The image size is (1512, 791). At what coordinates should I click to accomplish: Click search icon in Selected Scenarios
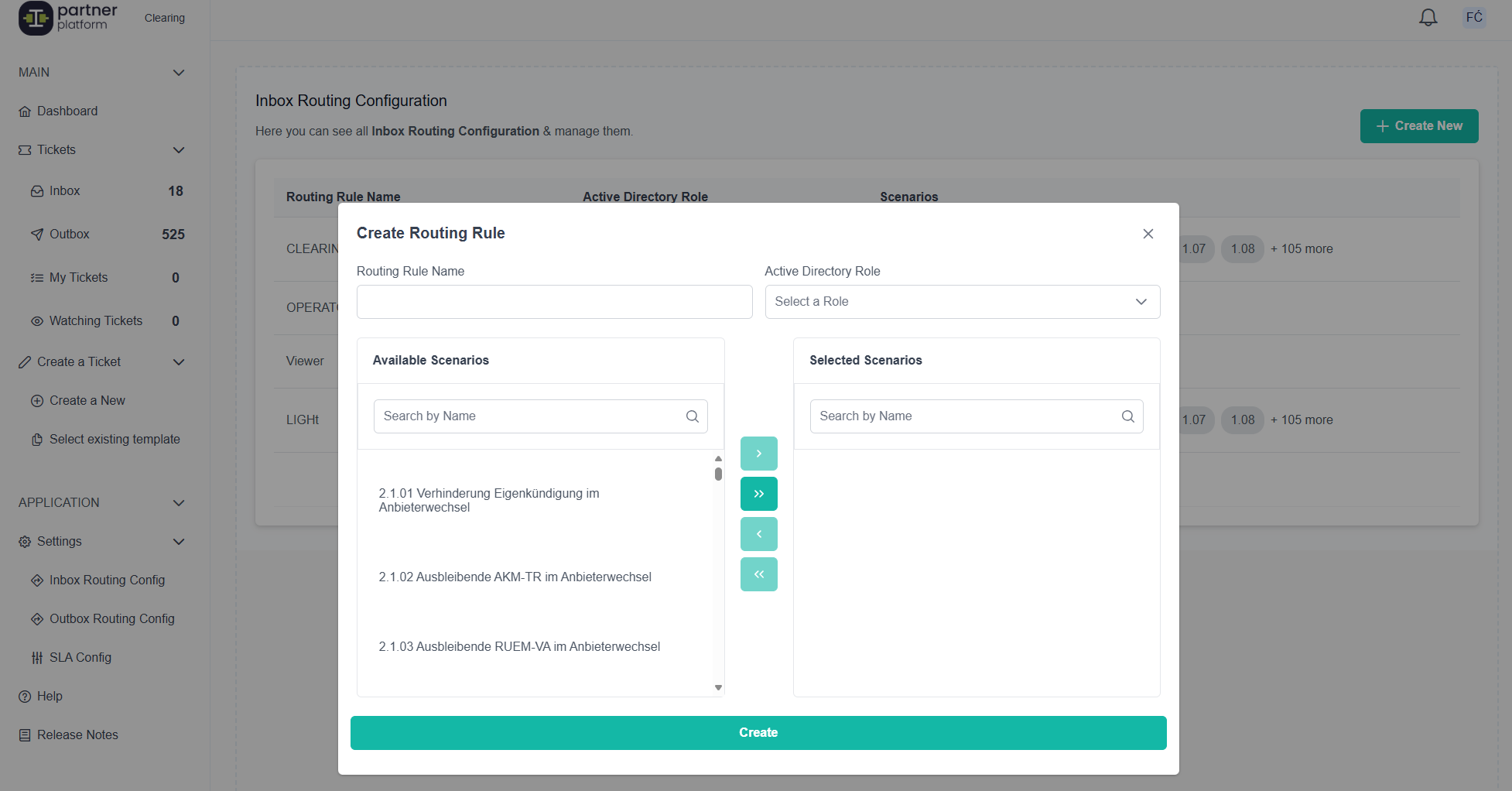[1127, 416]
